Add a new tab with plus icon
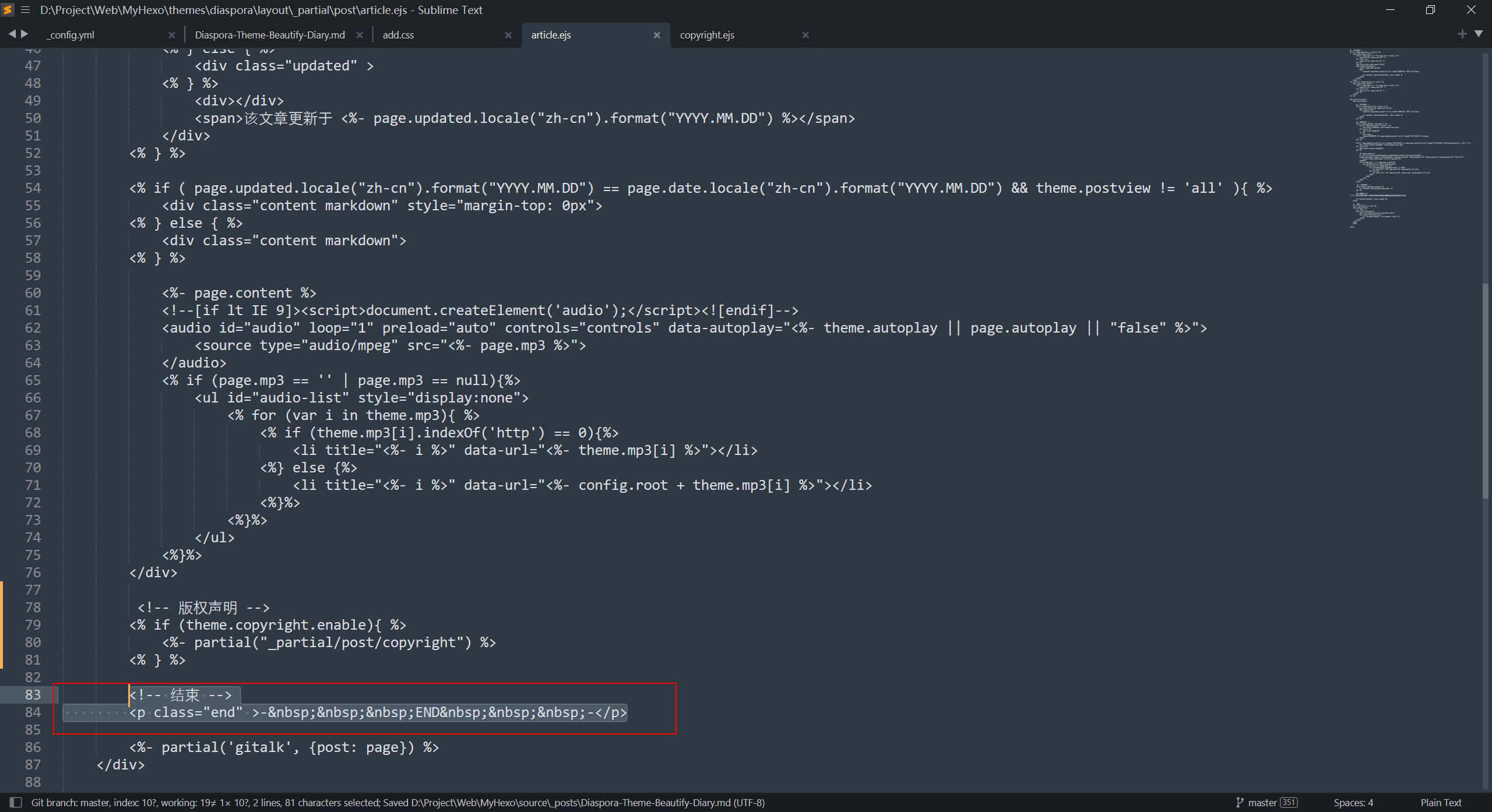The height and width of the screenshot is (812, 1492). click(x=1462, y=34)
